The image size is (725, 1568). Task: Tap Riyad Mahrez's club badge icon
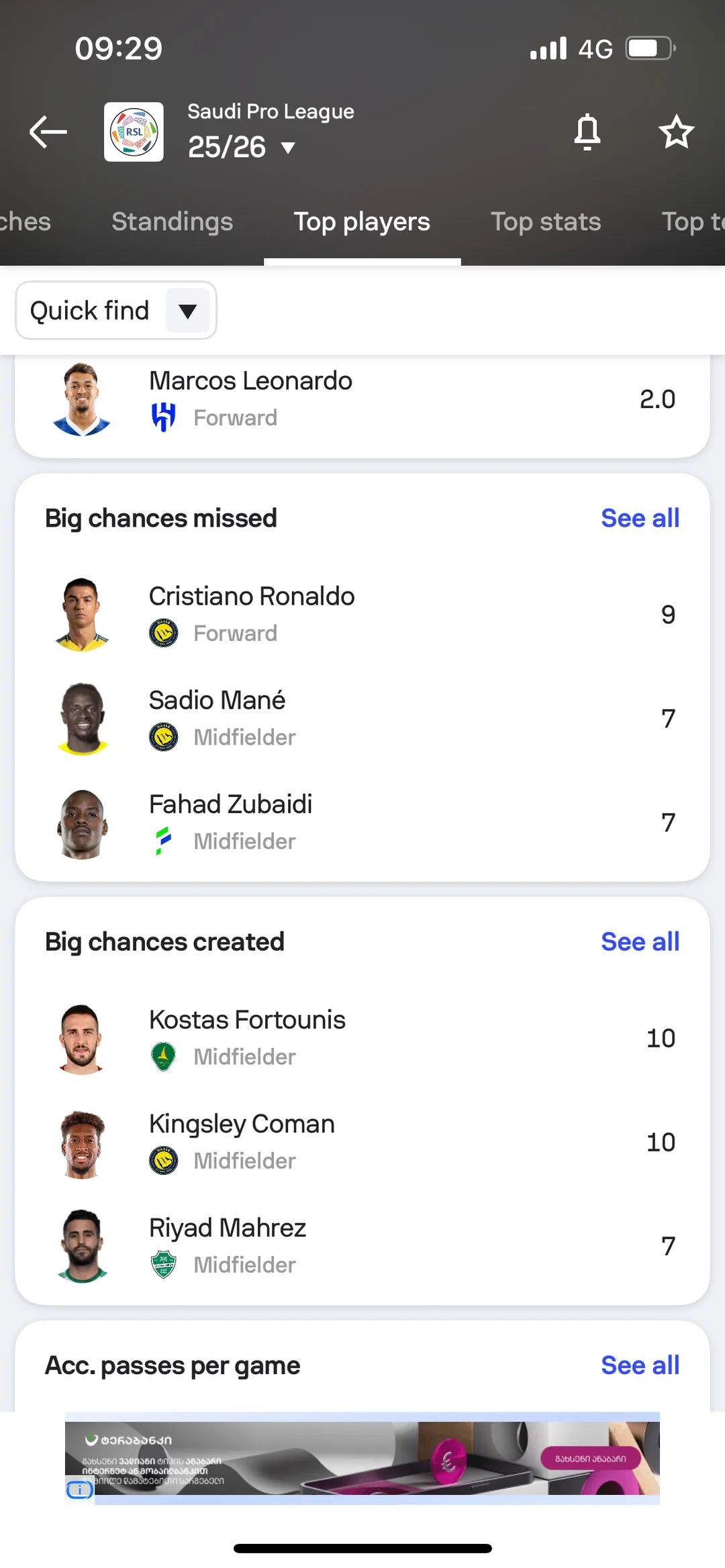pyautogui.click(x=163, y=1265)
